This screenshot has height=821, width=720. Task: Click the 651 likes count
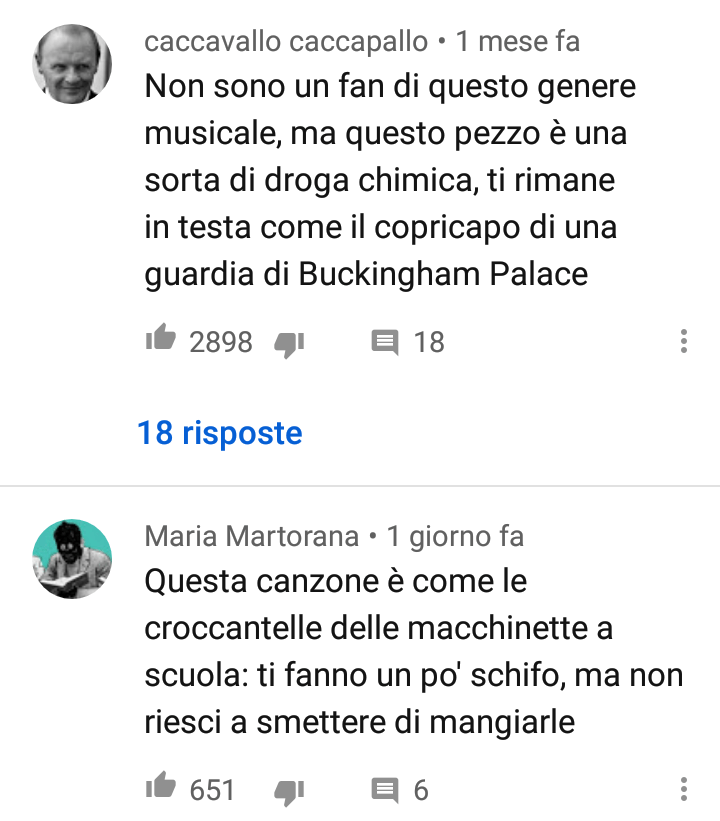pos(212,791)
